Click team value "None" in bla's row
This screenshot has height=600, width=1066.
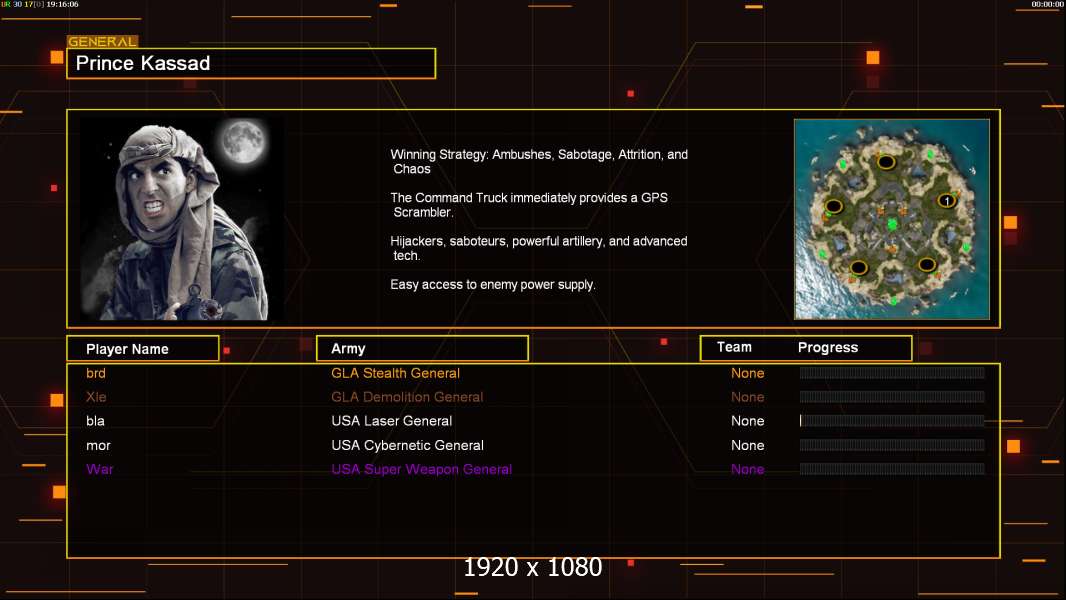click(x=748, y=421)
